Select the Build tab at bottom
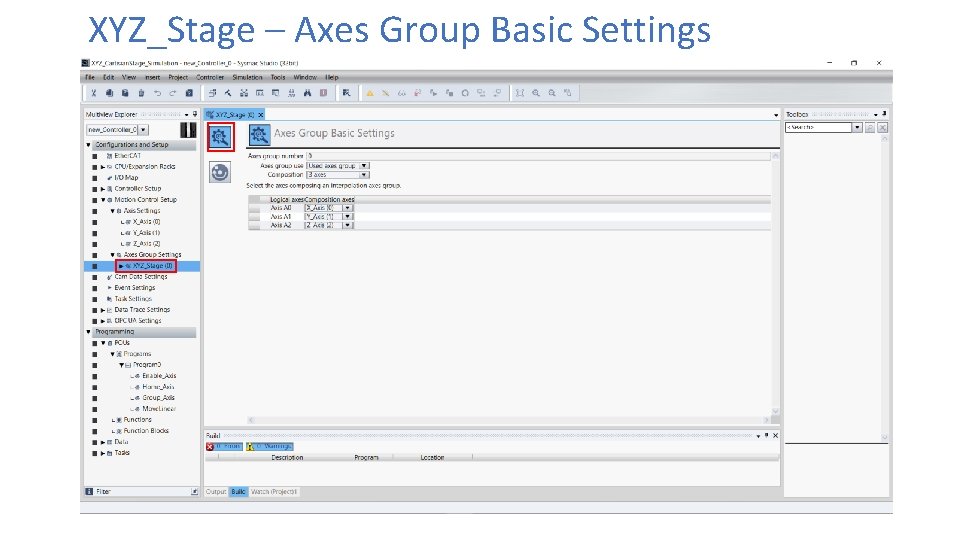Viewport: 960px width, 540px height. coord(238,492)
